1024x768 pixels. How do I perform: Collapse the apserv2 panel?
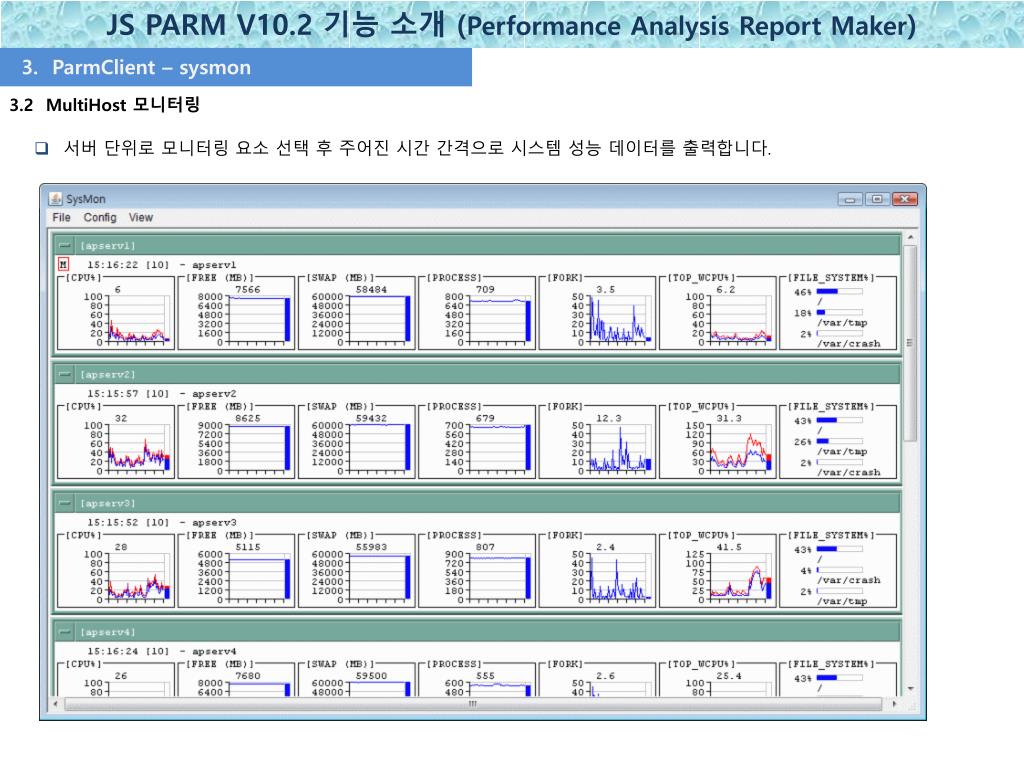(x=65, y=374)
